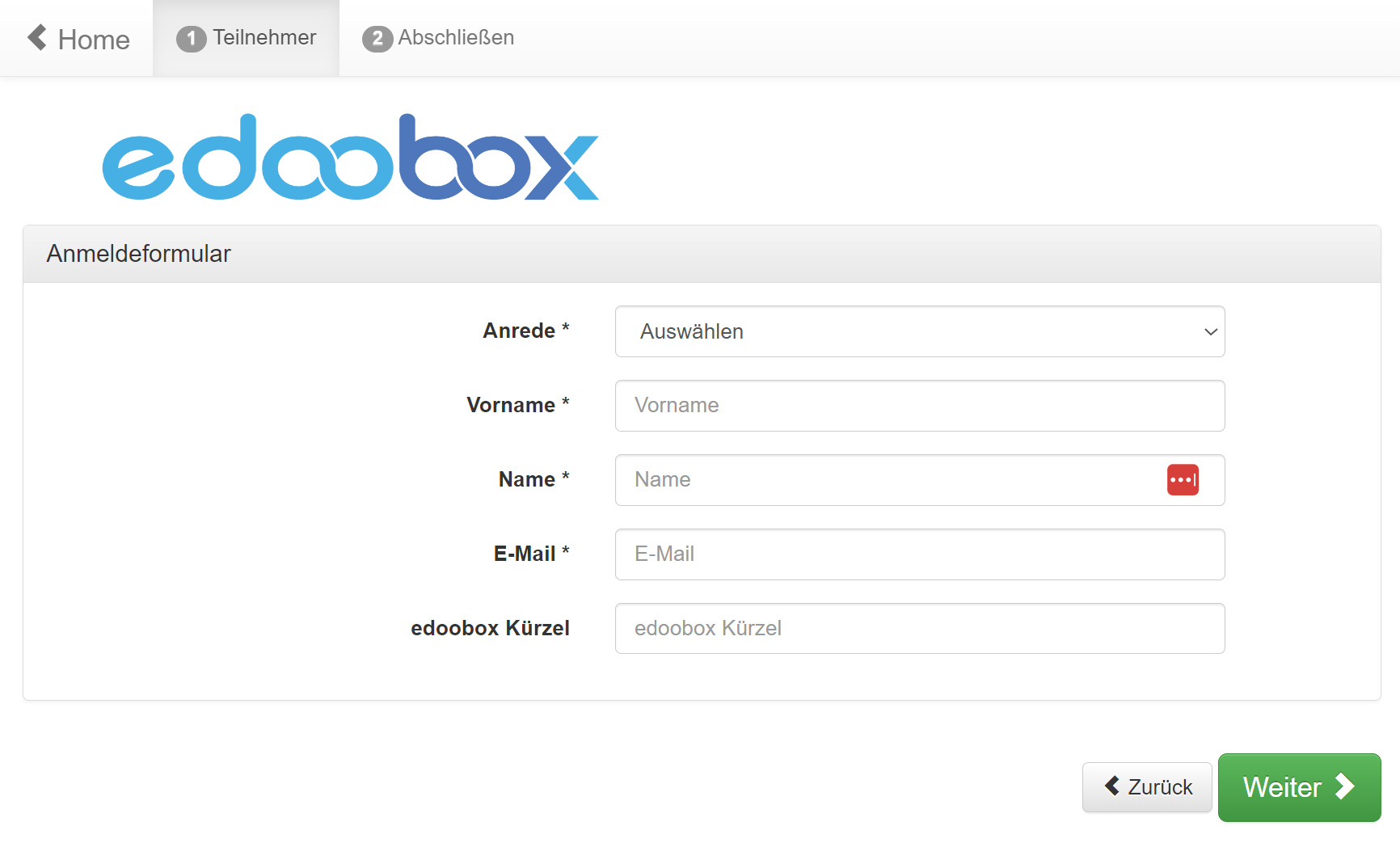
Task: Click the left chevron on Zurück
Action: [1112, 786]
